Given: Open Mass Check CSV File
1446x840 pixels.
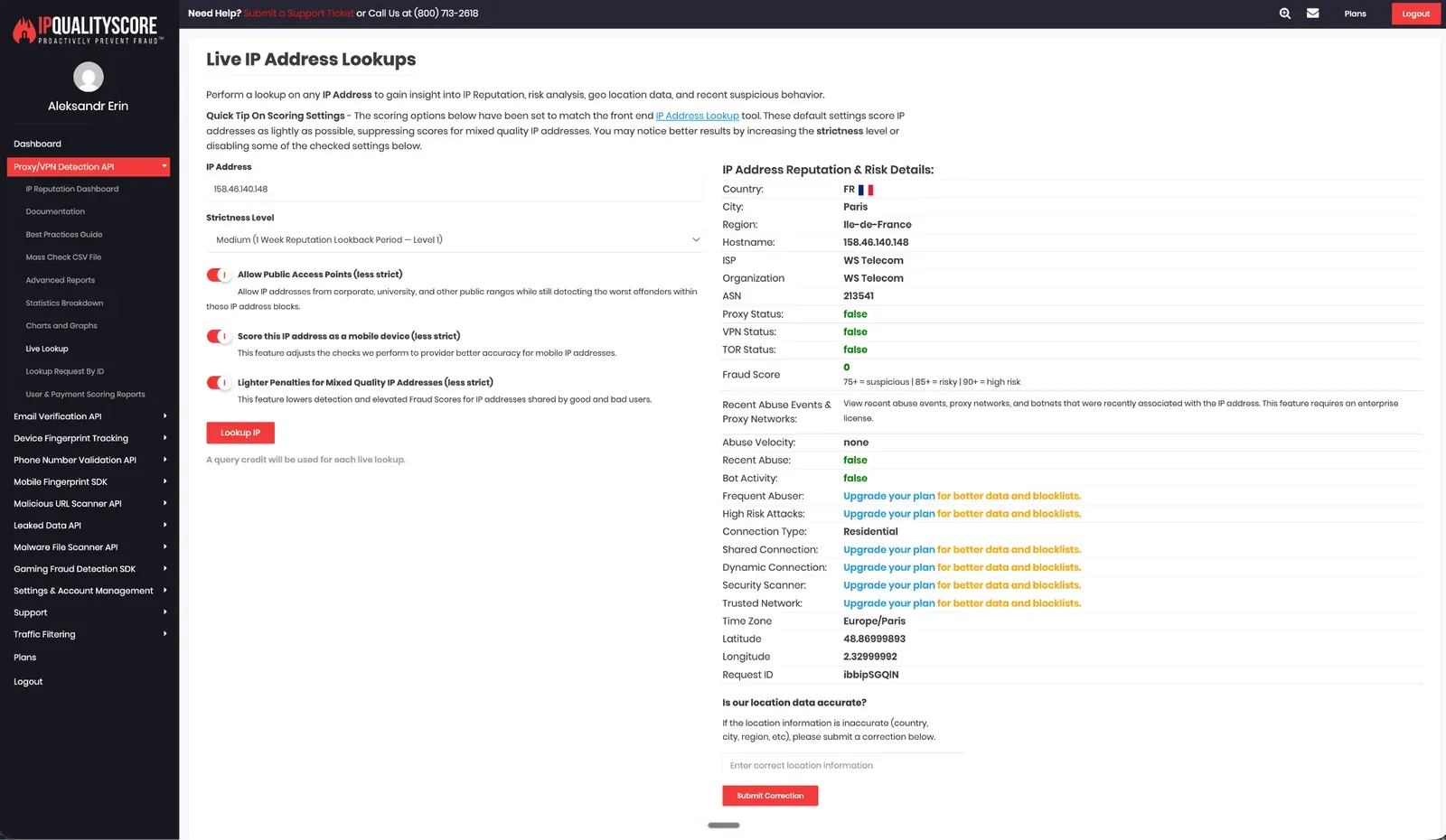Looking at the screenshot, I should tap(63, 257).
